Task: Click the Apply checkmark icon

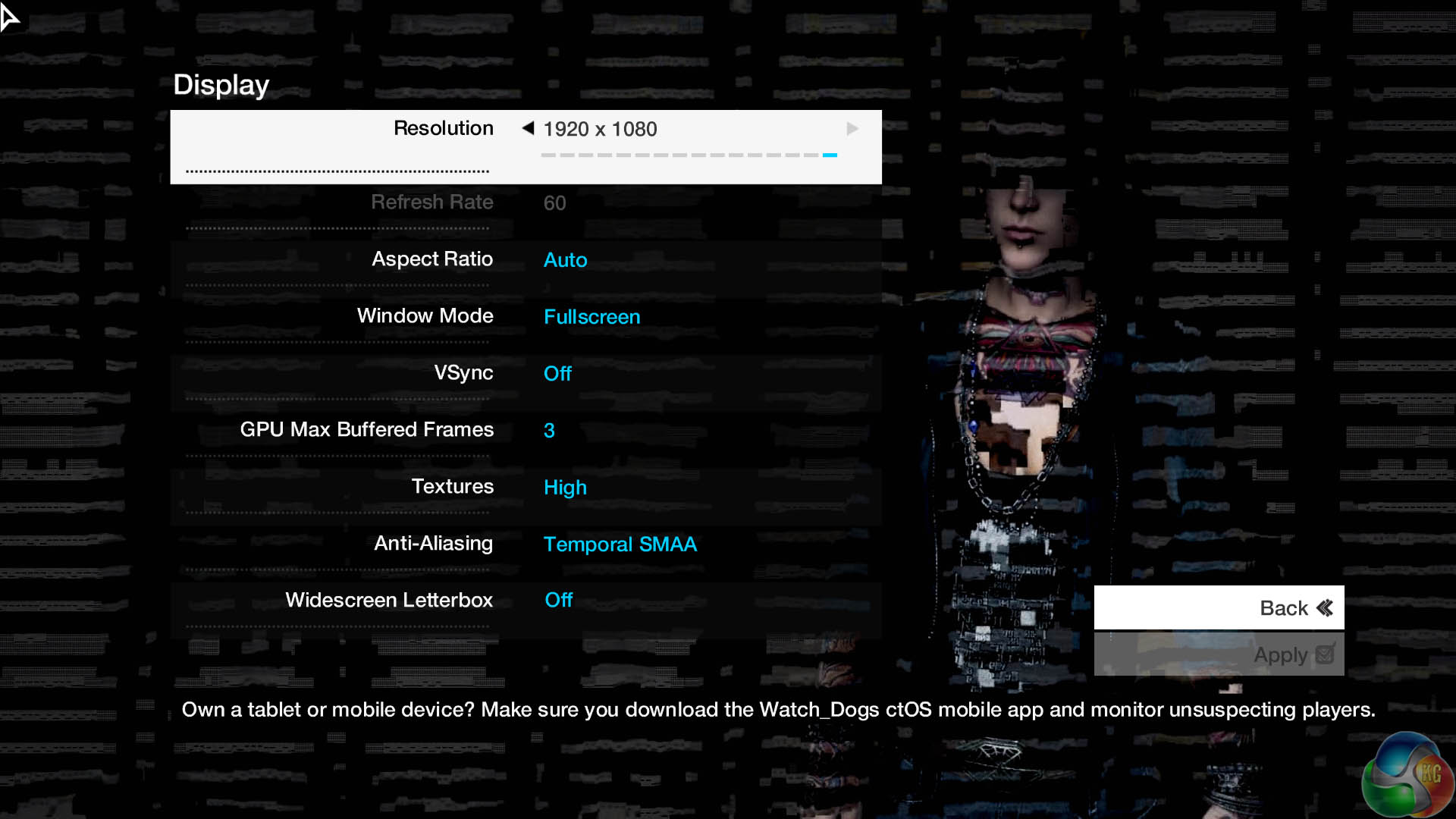Action: [x=1325, y=654]
